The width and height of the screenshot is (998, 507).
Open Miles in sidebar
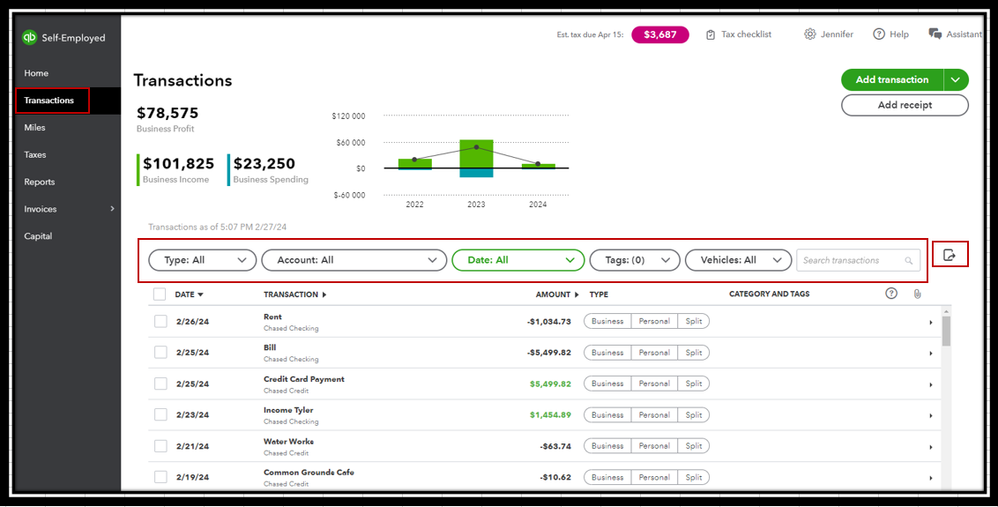coord(35,128)
